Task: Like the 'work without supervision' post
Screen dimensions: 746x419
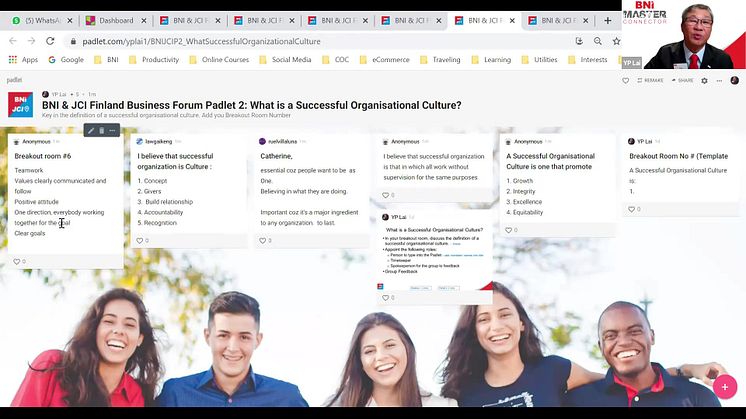Action: click(x=385, y=195)
